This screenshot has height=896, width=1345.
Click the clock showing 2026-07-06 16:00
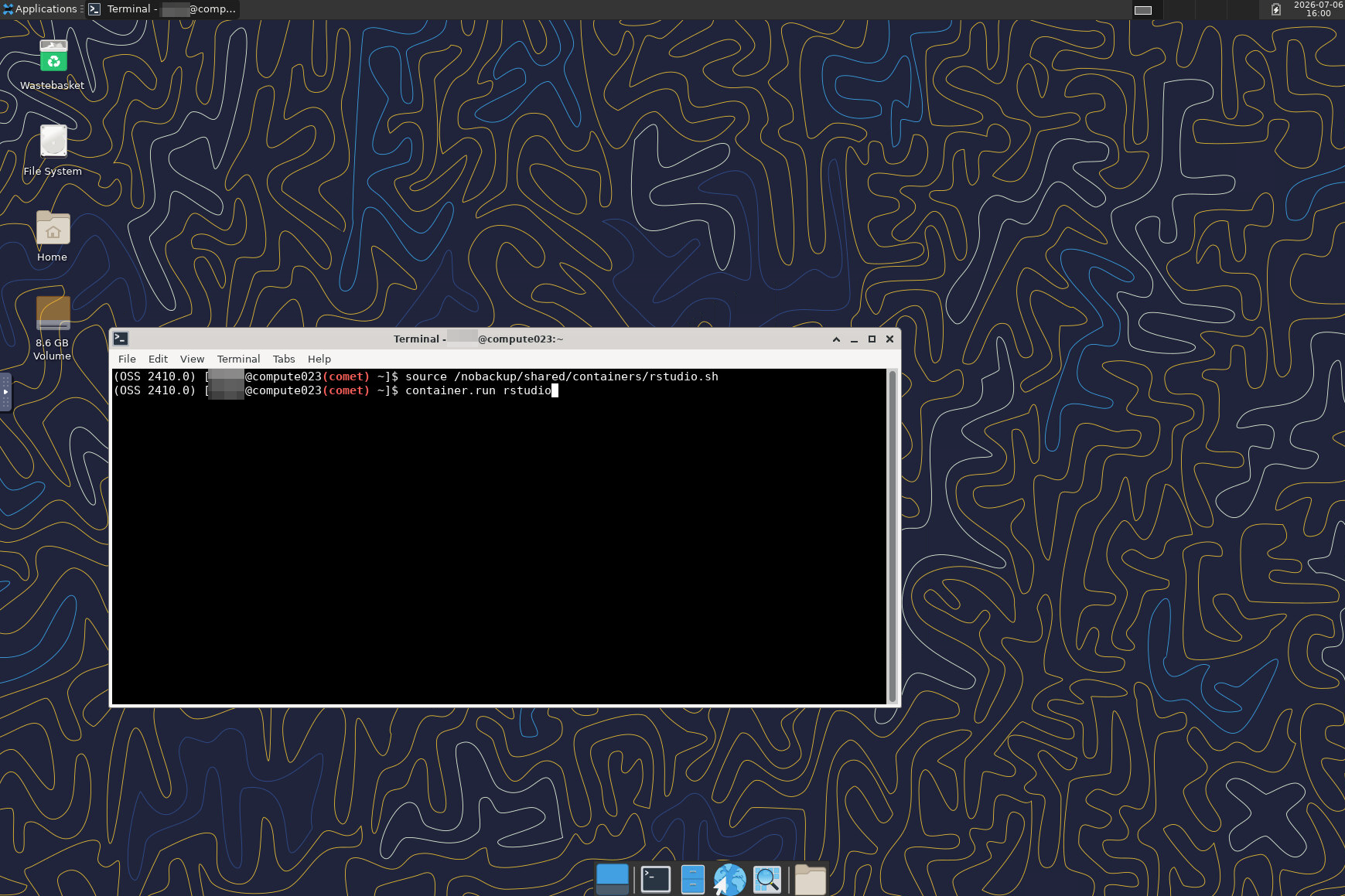[x=1318, y=9]
